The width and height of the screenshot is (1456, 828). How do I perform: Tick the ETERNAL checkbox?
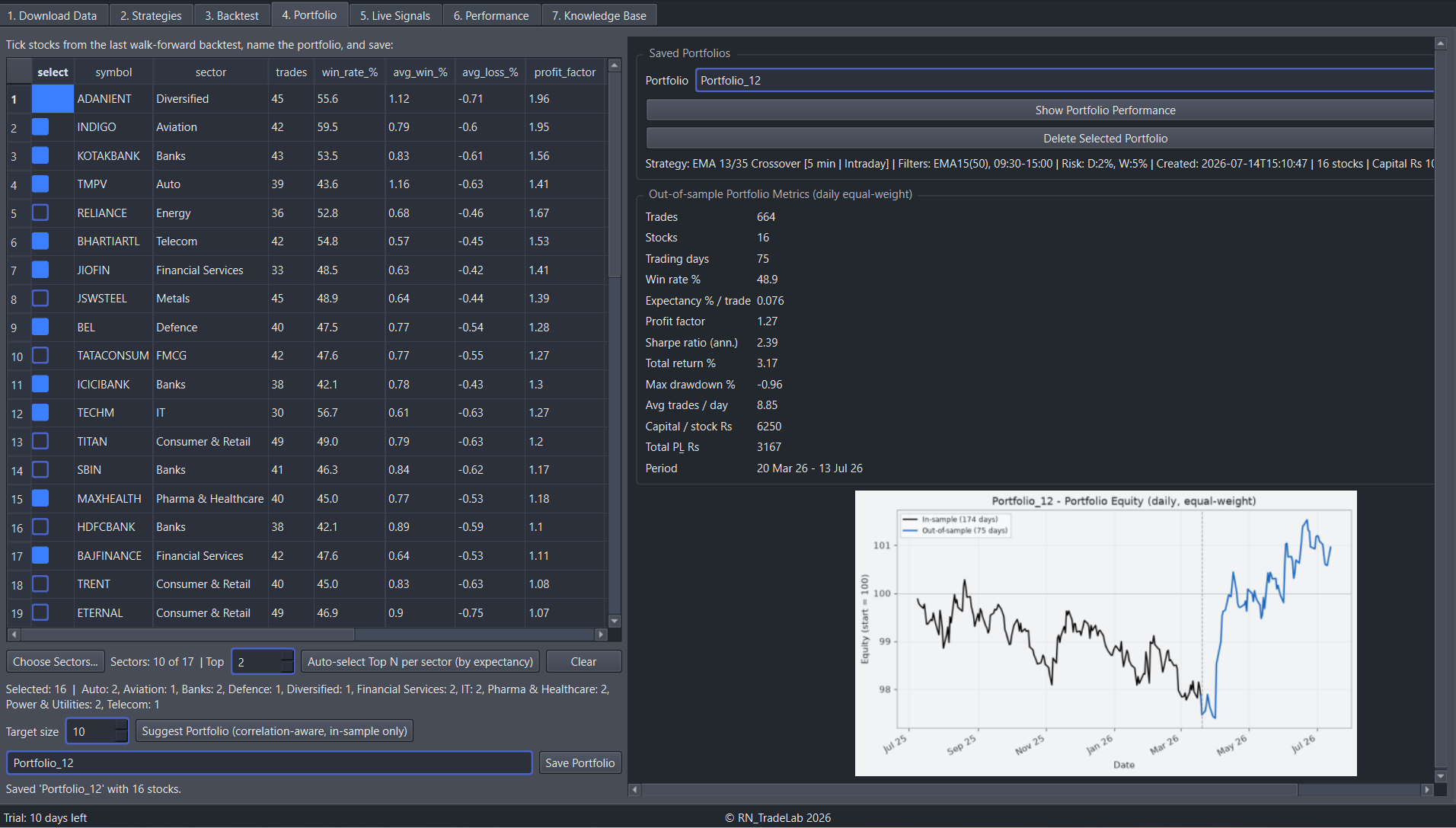[x=40, y=613]
